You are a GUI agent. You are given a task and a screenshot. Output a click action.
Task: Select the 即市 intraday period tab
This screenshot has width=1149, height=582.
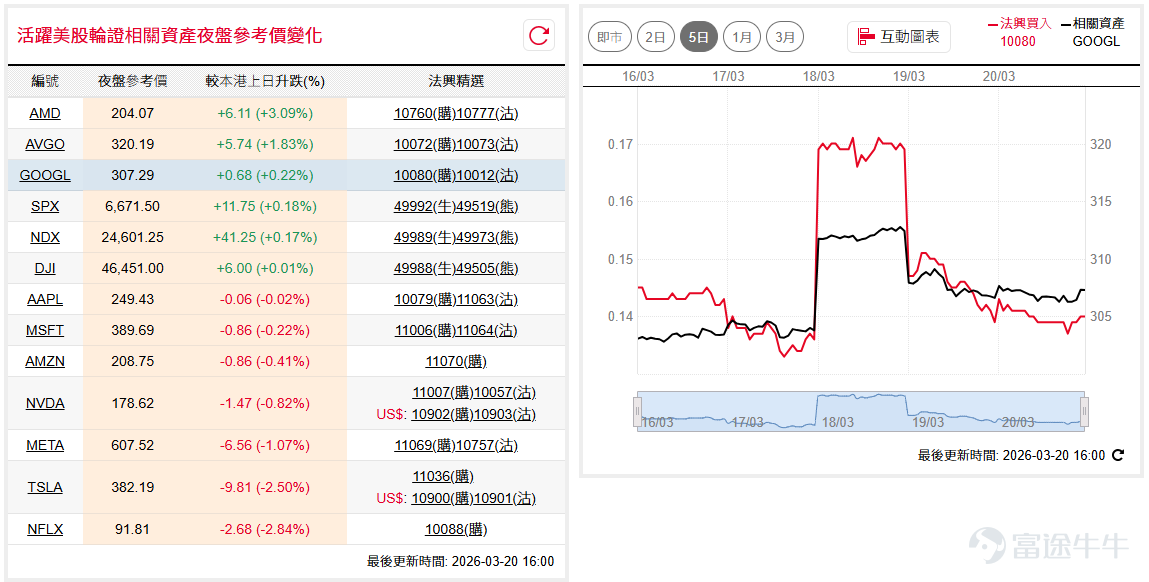[610, 37]
